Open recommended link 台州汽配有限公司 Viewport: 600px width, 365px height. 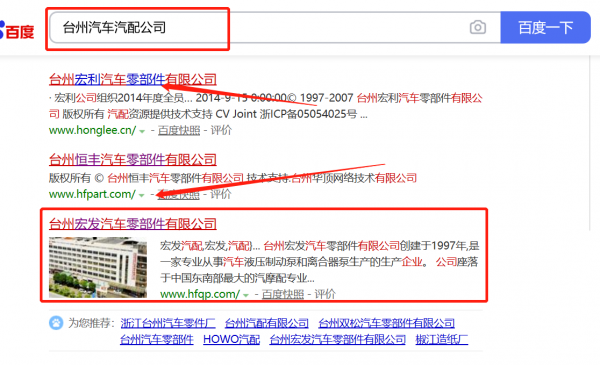click(267, 323)
